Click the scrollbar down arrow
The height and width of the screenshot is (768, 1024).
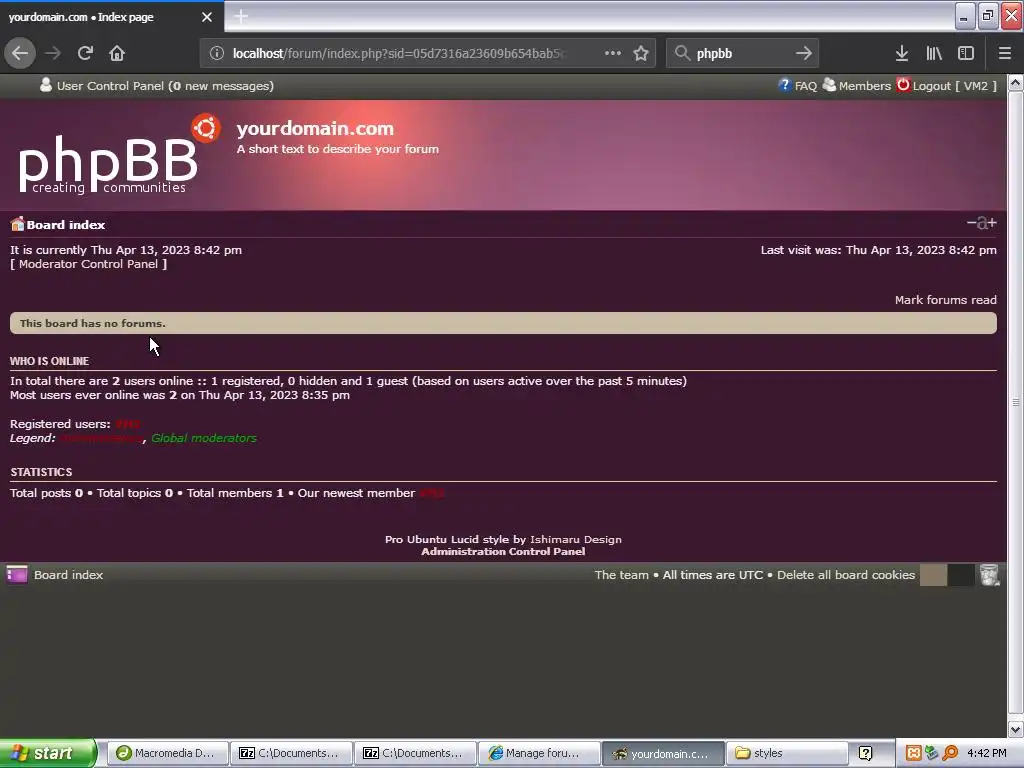[x=1016, y=729]
